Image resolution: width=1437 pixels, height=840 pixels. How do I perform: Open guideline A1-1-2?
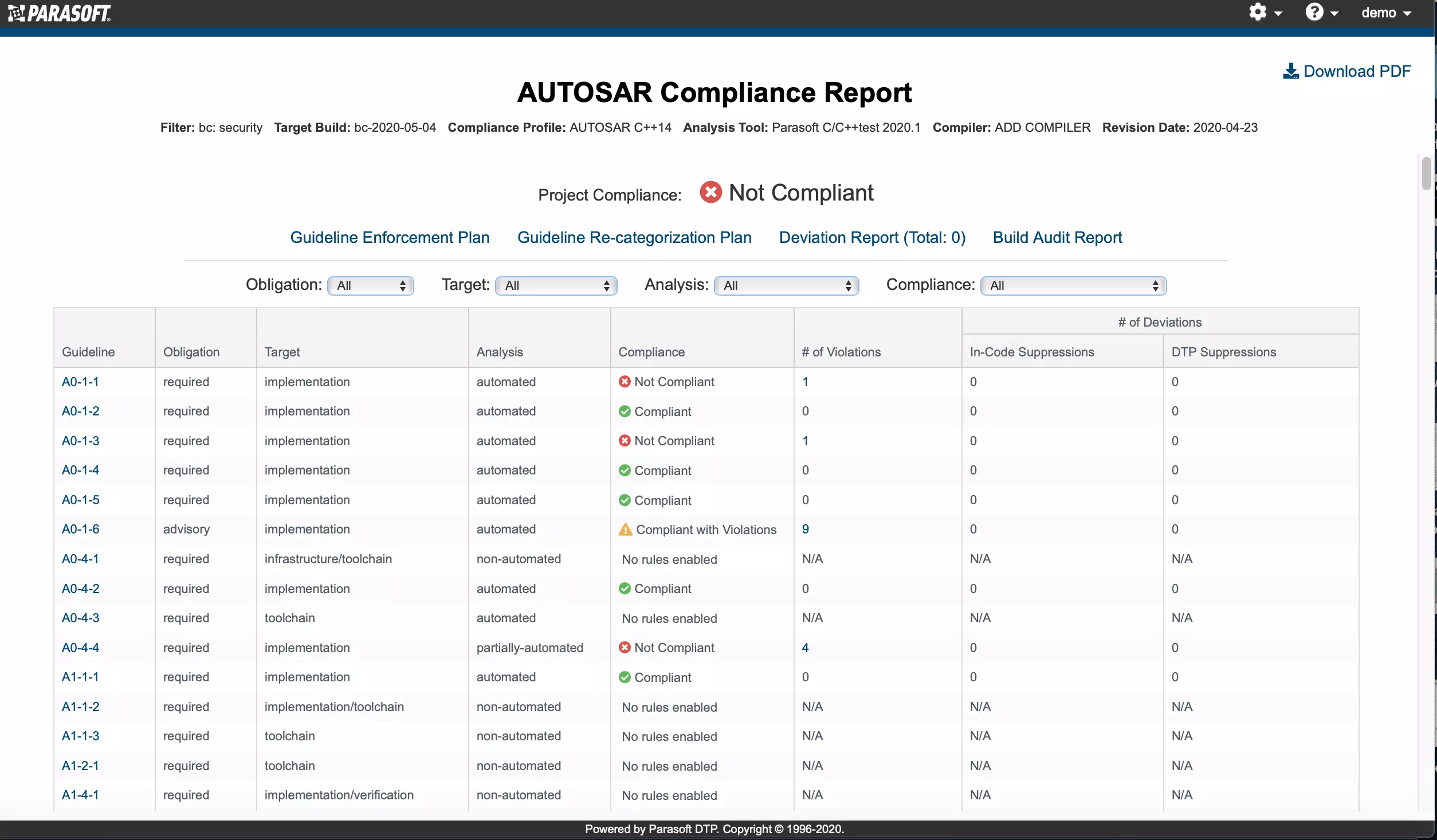pyautogui.click(x=80, y=706)
